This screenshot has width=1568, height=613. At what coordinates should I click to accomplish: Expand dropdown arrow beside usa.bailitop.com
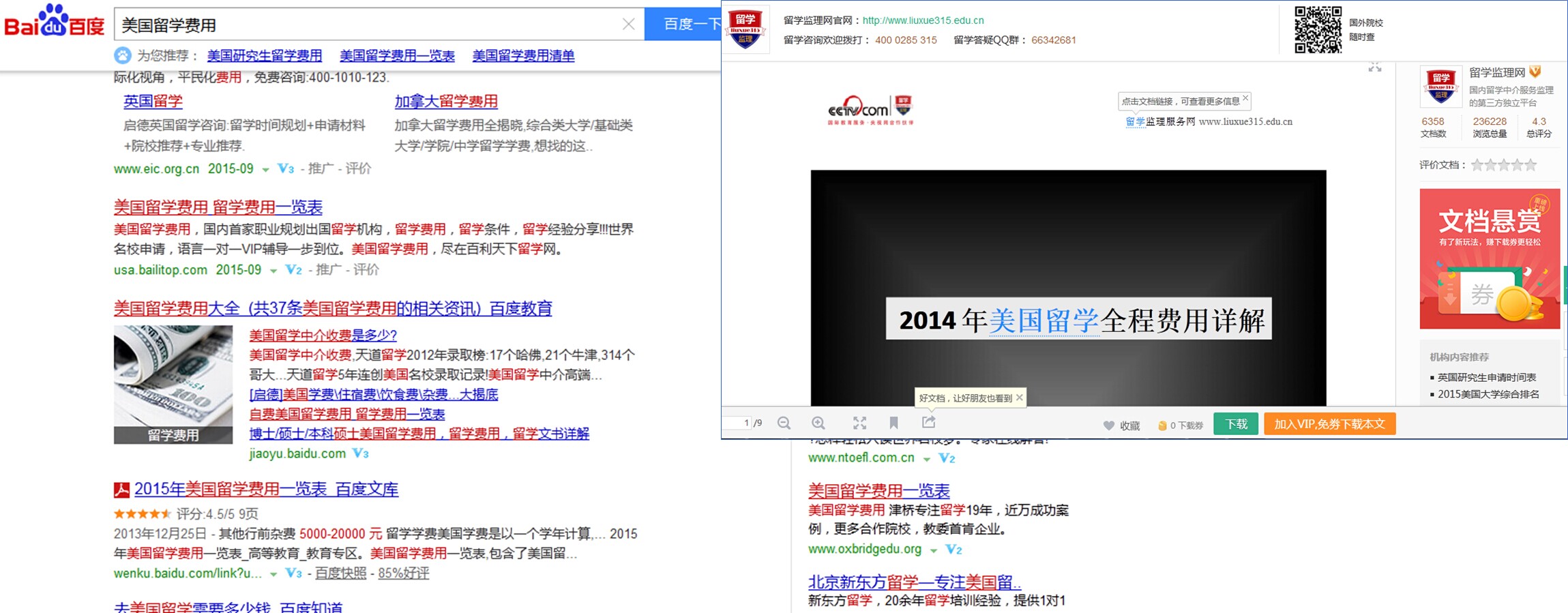tap(273, 271)
